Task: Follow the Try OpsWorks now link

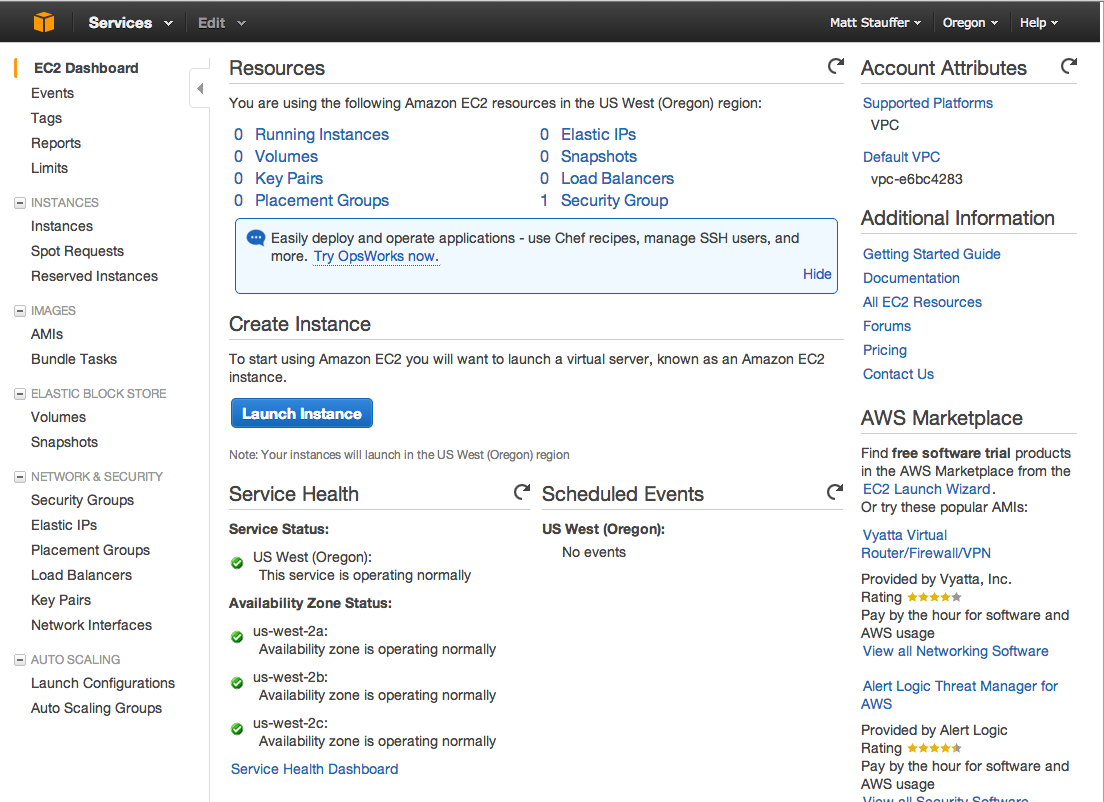Action: (376, 256)
